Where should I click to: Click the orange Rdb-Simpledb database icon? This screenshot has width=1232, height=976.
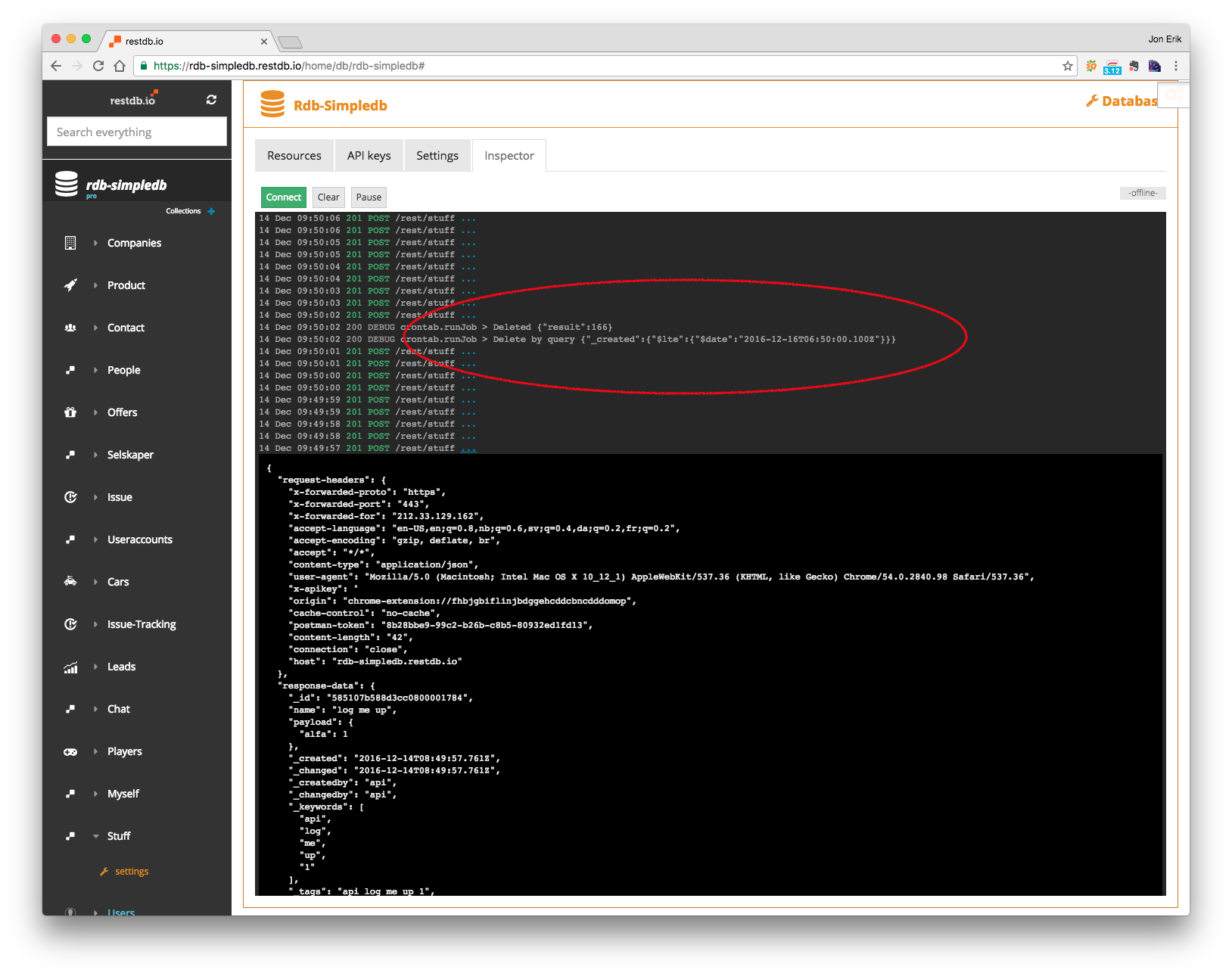[272, 104]
